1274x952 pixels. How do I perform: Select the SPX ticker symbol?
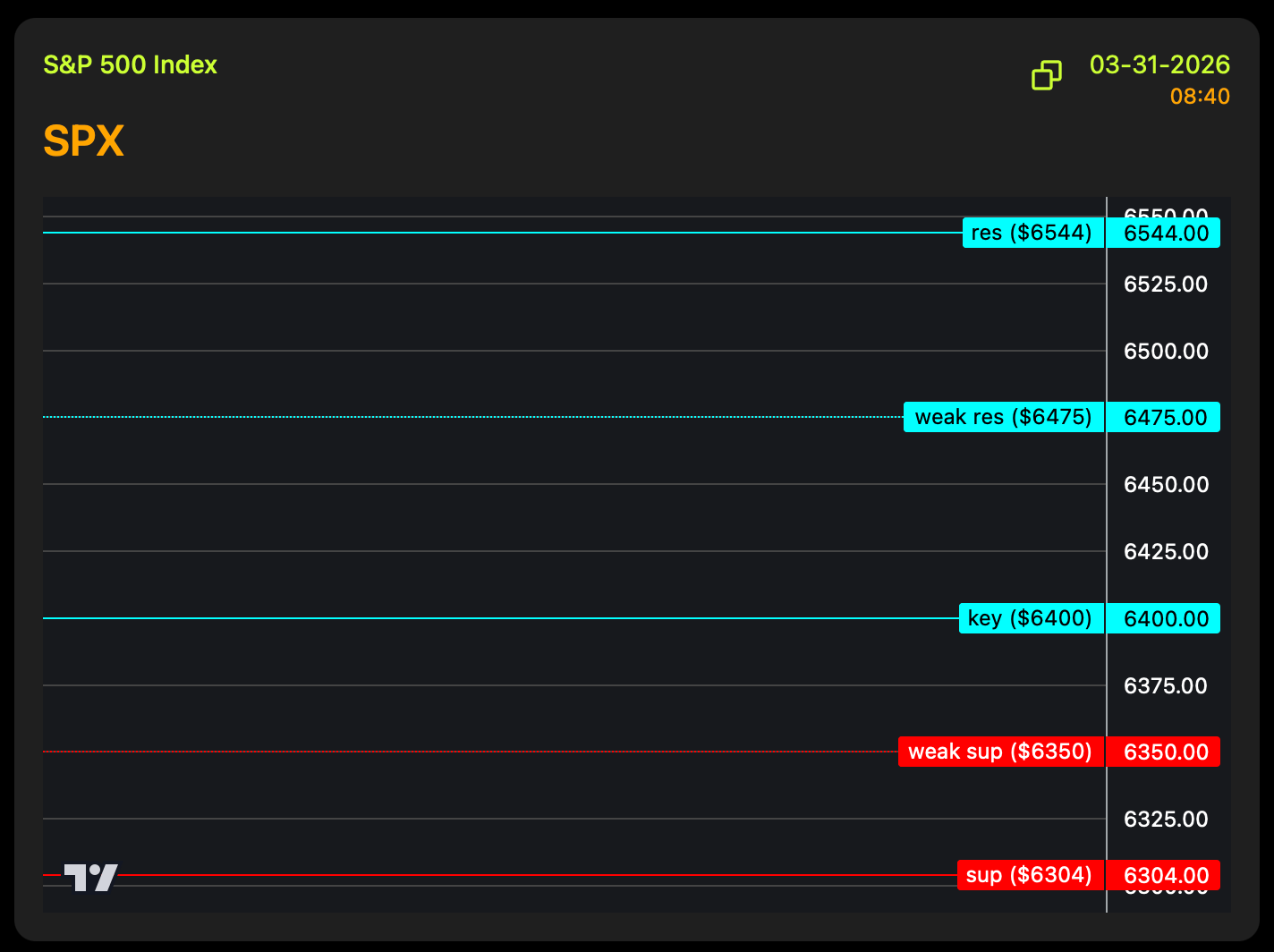click(83, 140)
